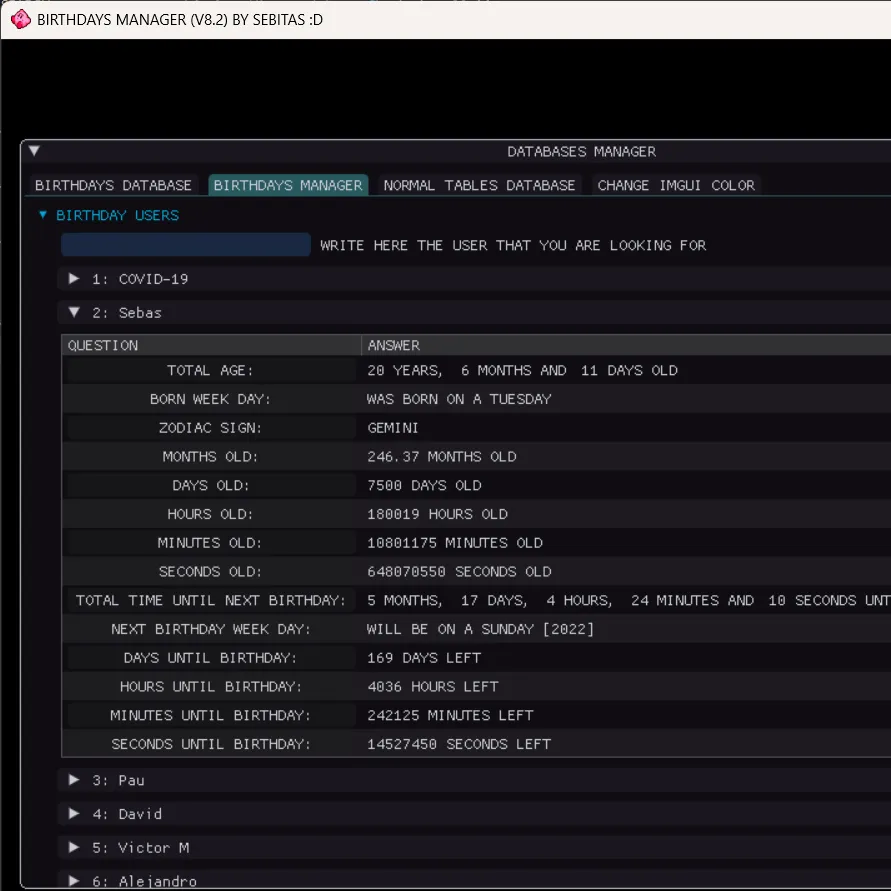The image size is (891, 891).
Task: Open the Birthdays Database tab
Action: pyautogui.click(x=113, y=185)
